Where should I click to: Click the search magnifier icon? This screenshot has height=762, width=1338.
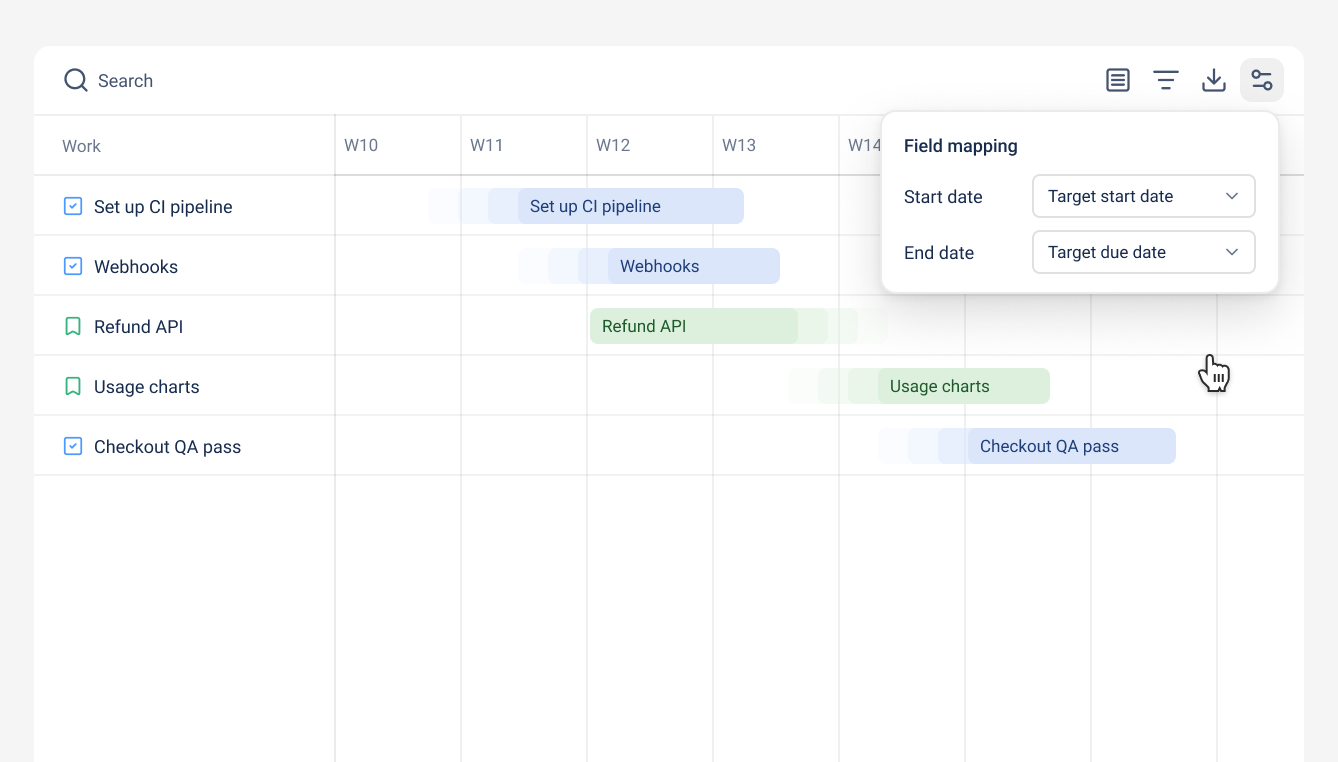[x=76, y=80]
